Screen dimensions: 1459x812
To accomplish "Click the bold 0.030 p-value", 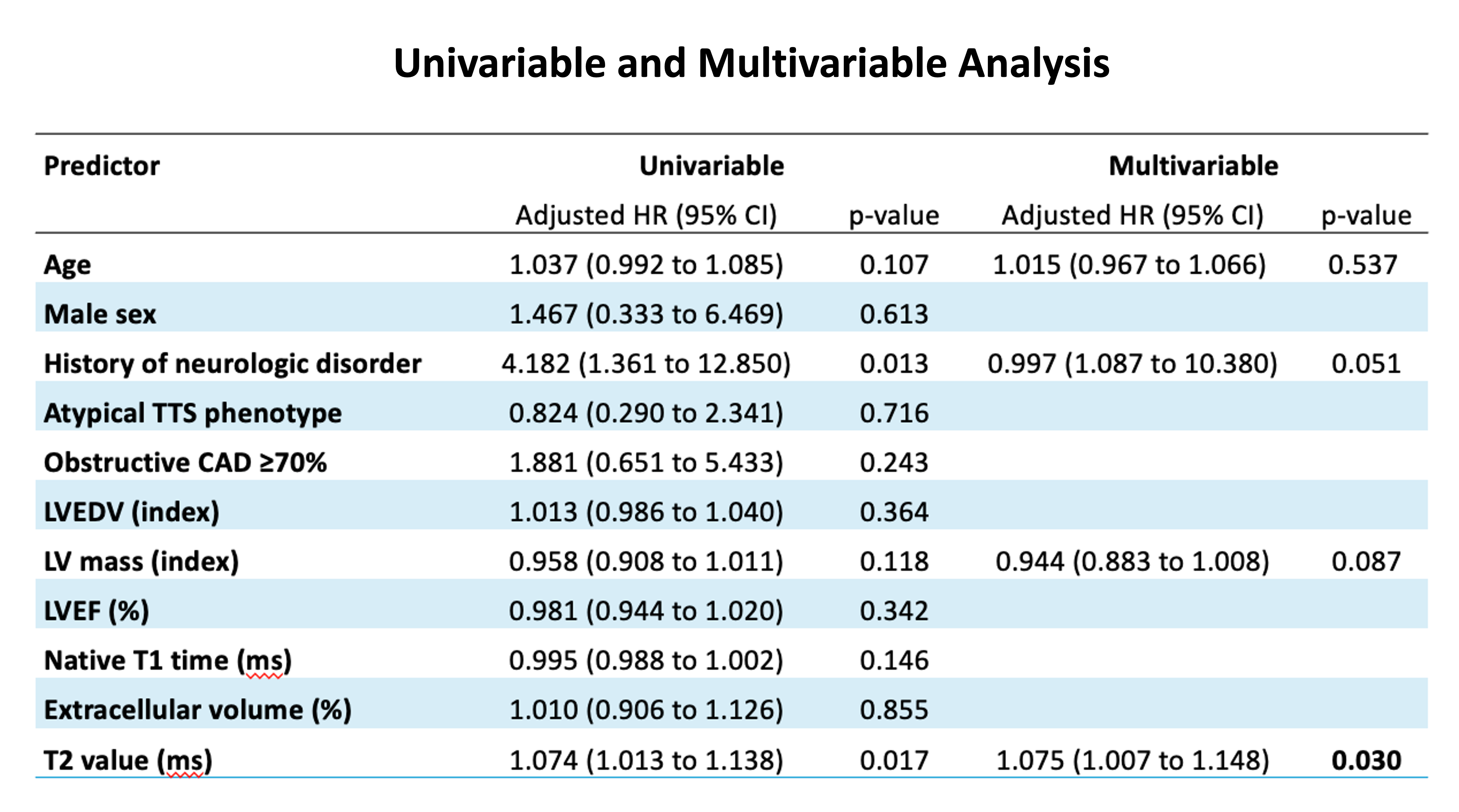I will pyautogui.click(x=1366, y=760).
